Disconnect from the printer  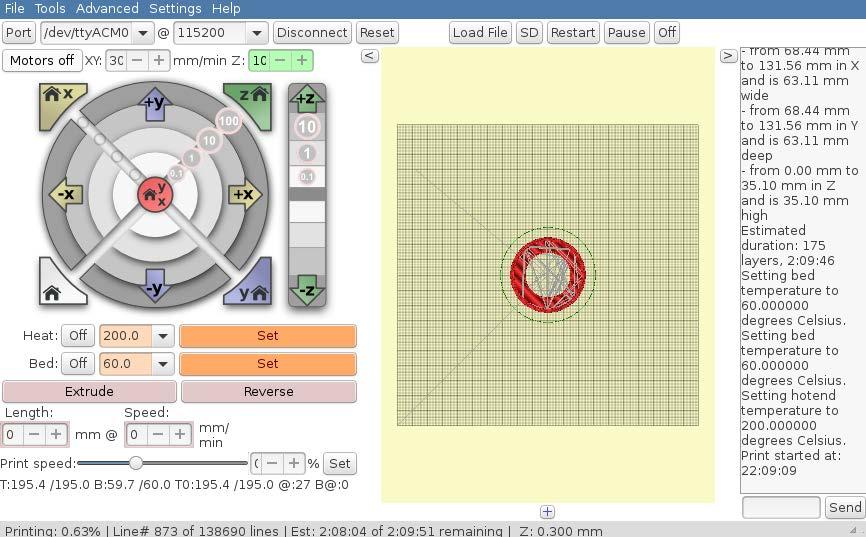[x=312, y=33]
